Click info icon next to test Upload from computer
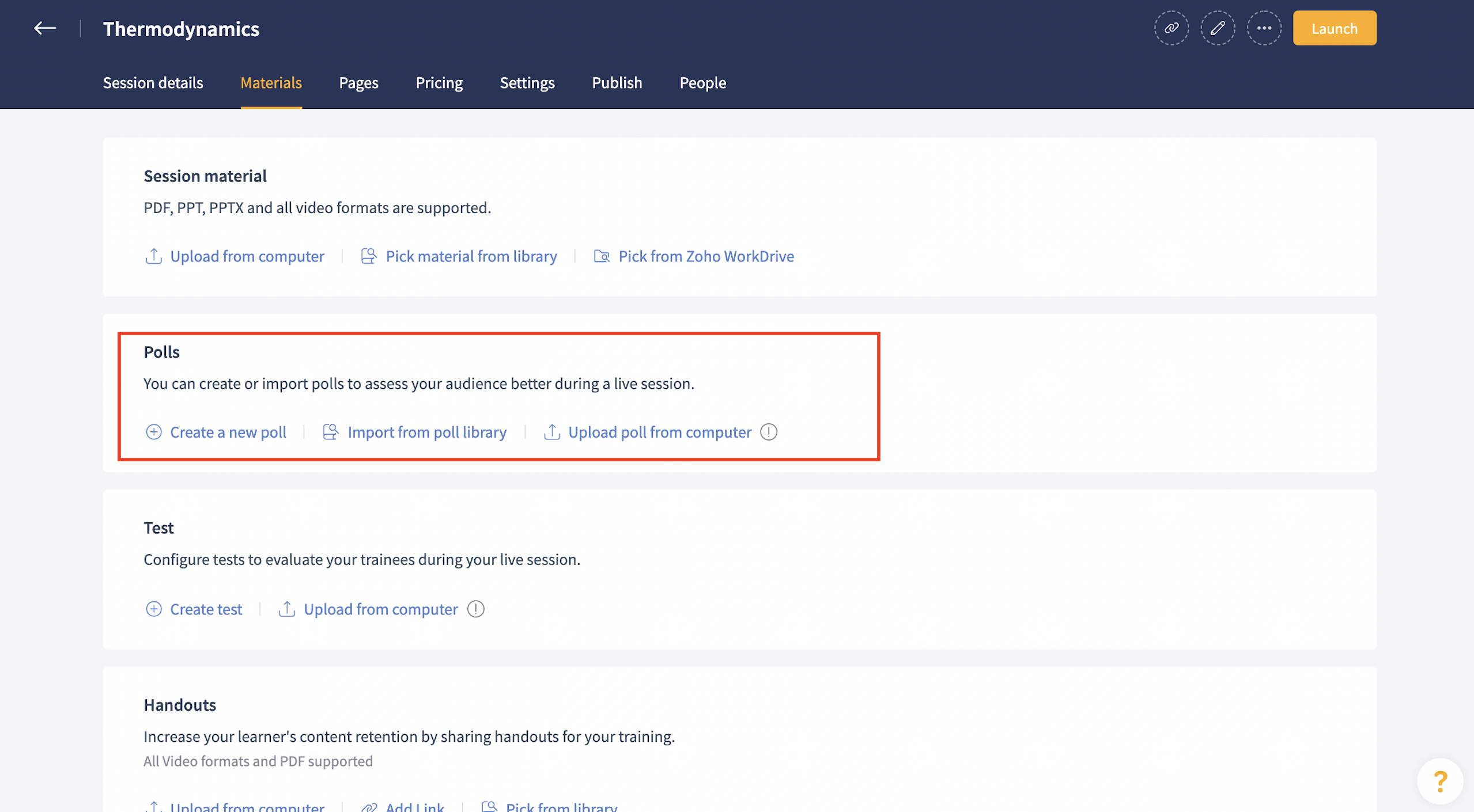Viewport: 1474px width, 812px height. coord(475,609)
